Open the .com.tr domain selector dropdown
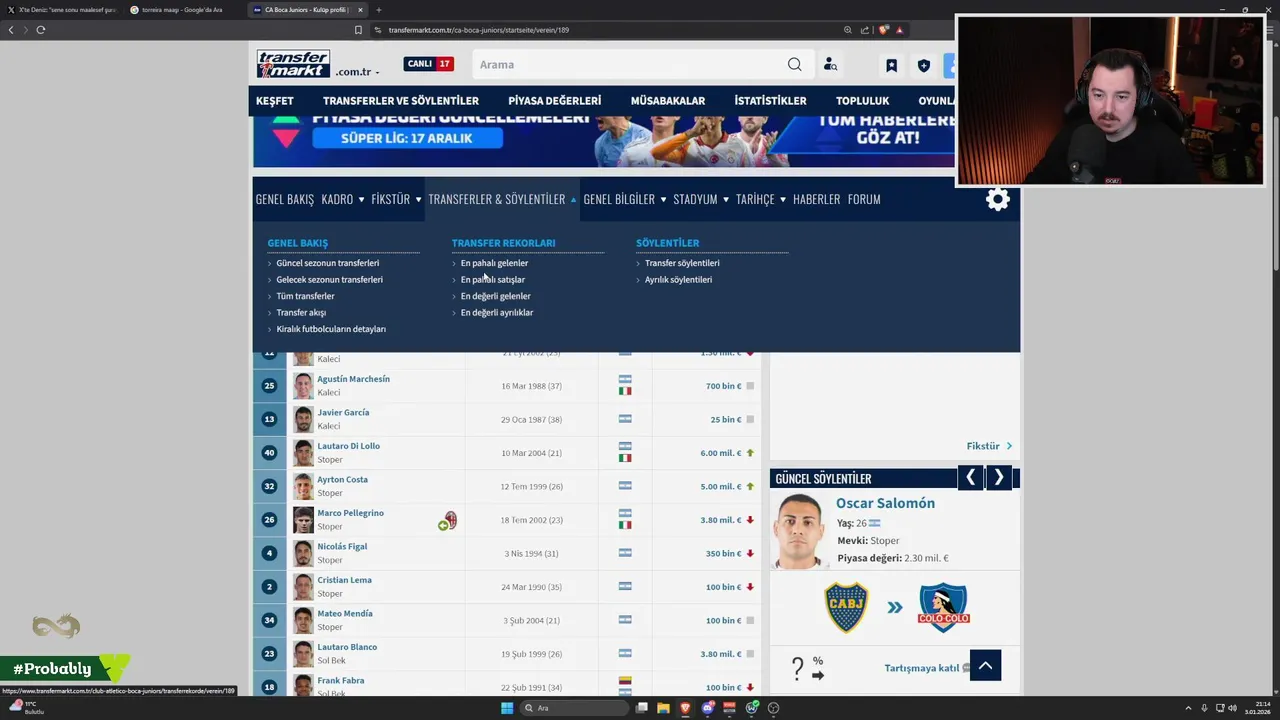This screenshot has height=720, width=1280. 357,72
